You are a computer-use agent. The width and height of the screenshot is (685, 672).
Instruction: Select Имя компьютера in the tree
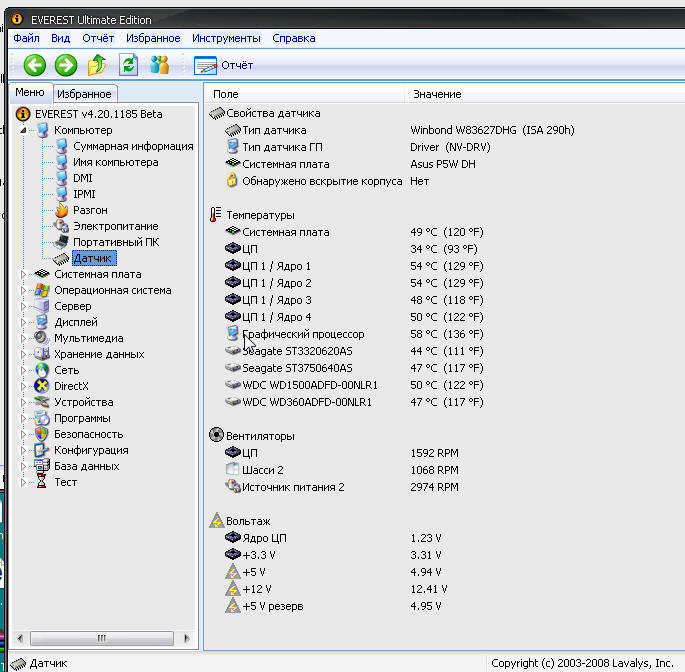pyautogui.click(x=116, y=162)
